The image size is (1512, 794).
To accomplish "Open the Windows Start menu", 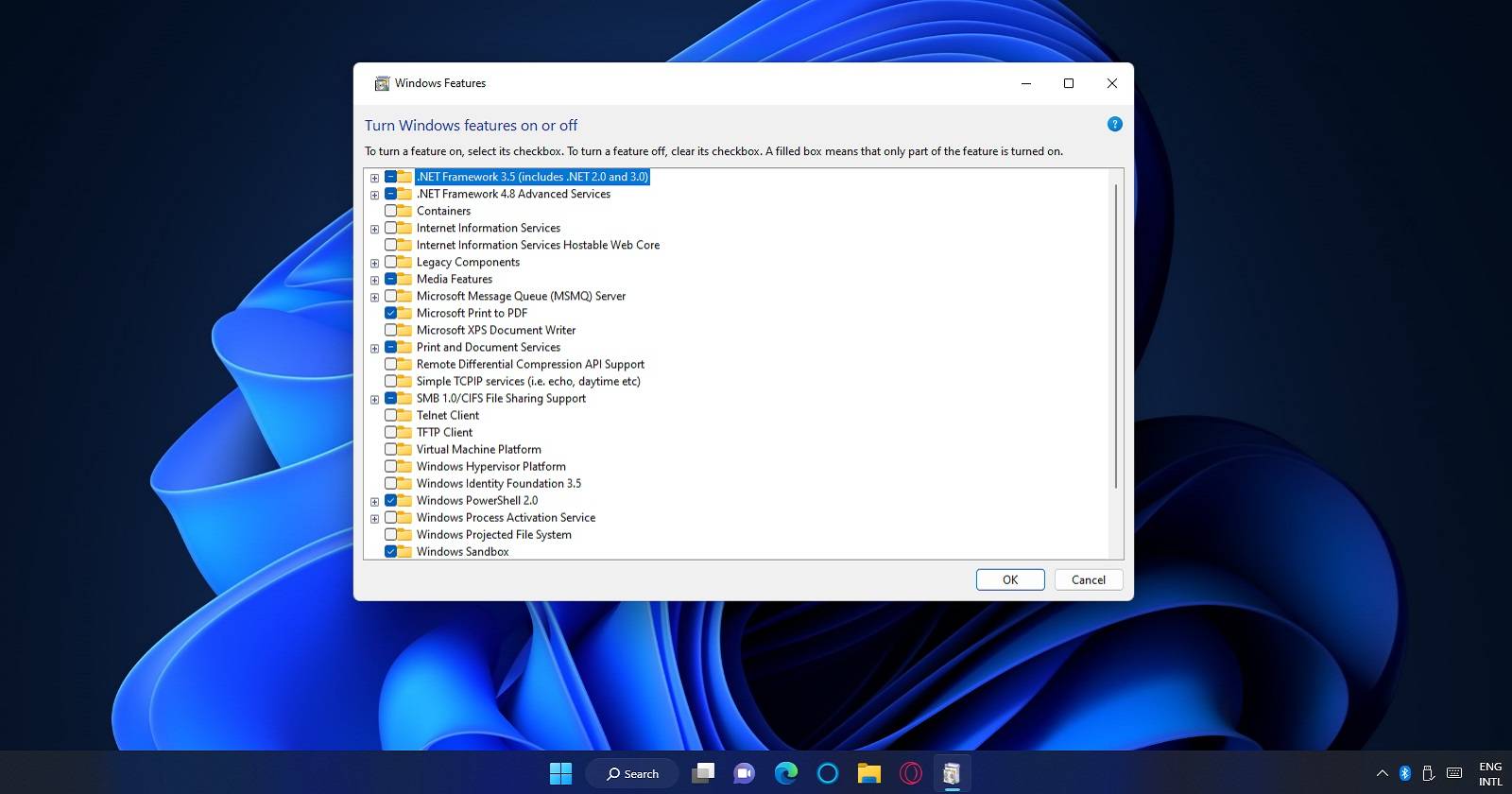I will (x=560, y=773).
